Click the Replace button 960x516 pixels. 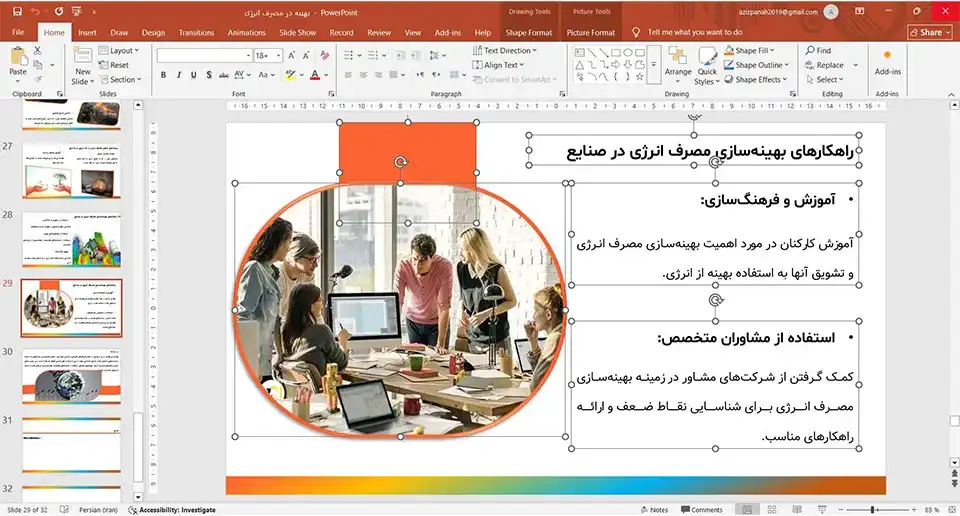[x=825, y=65]
